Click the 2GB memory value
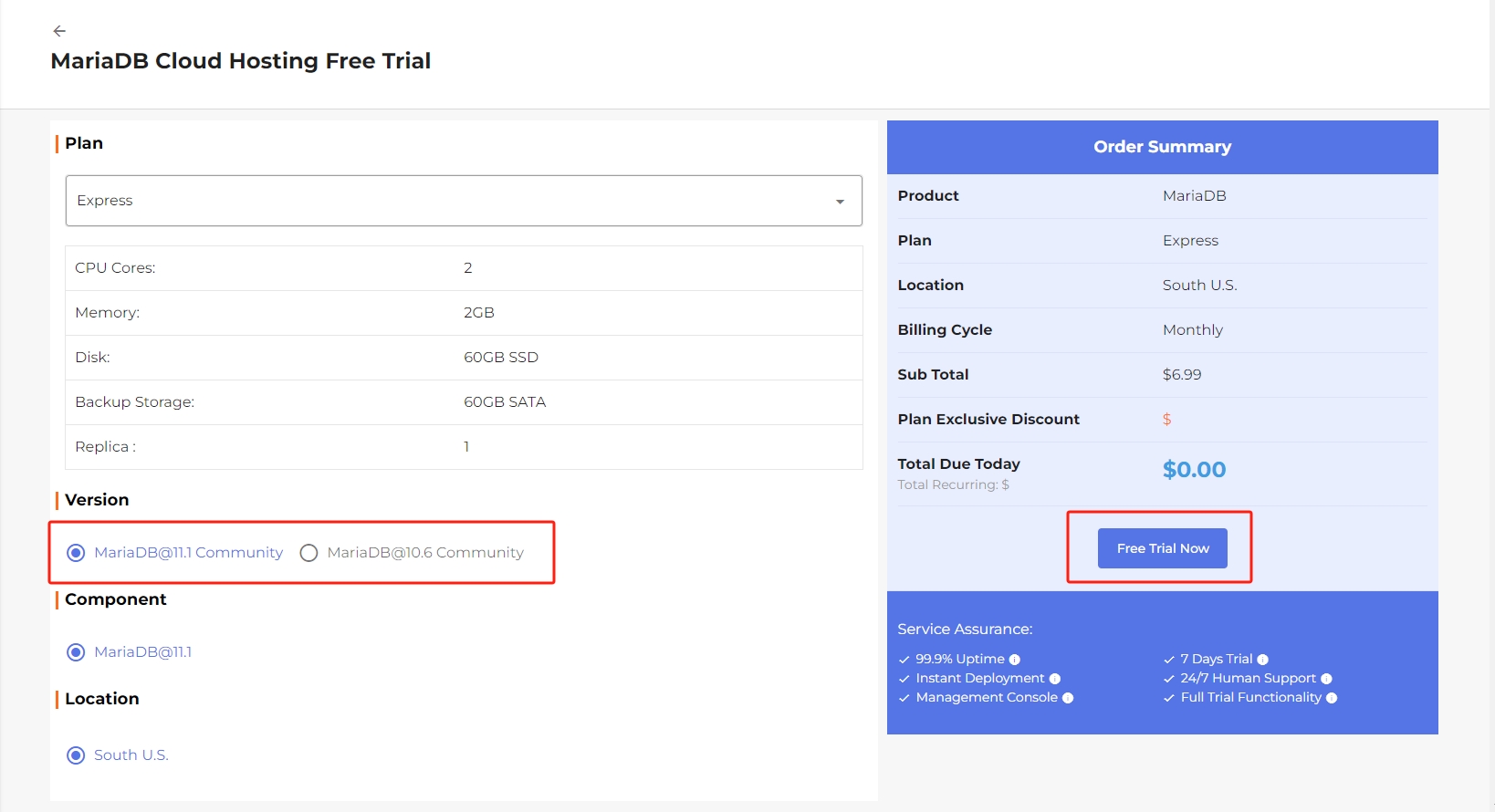 pyautogui.click(x=479, y=313)
